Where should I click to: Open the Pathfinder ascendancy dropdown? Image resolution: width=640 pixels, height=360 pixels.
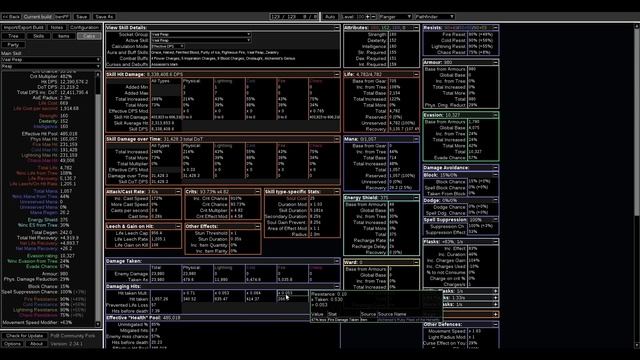[434, 17]
